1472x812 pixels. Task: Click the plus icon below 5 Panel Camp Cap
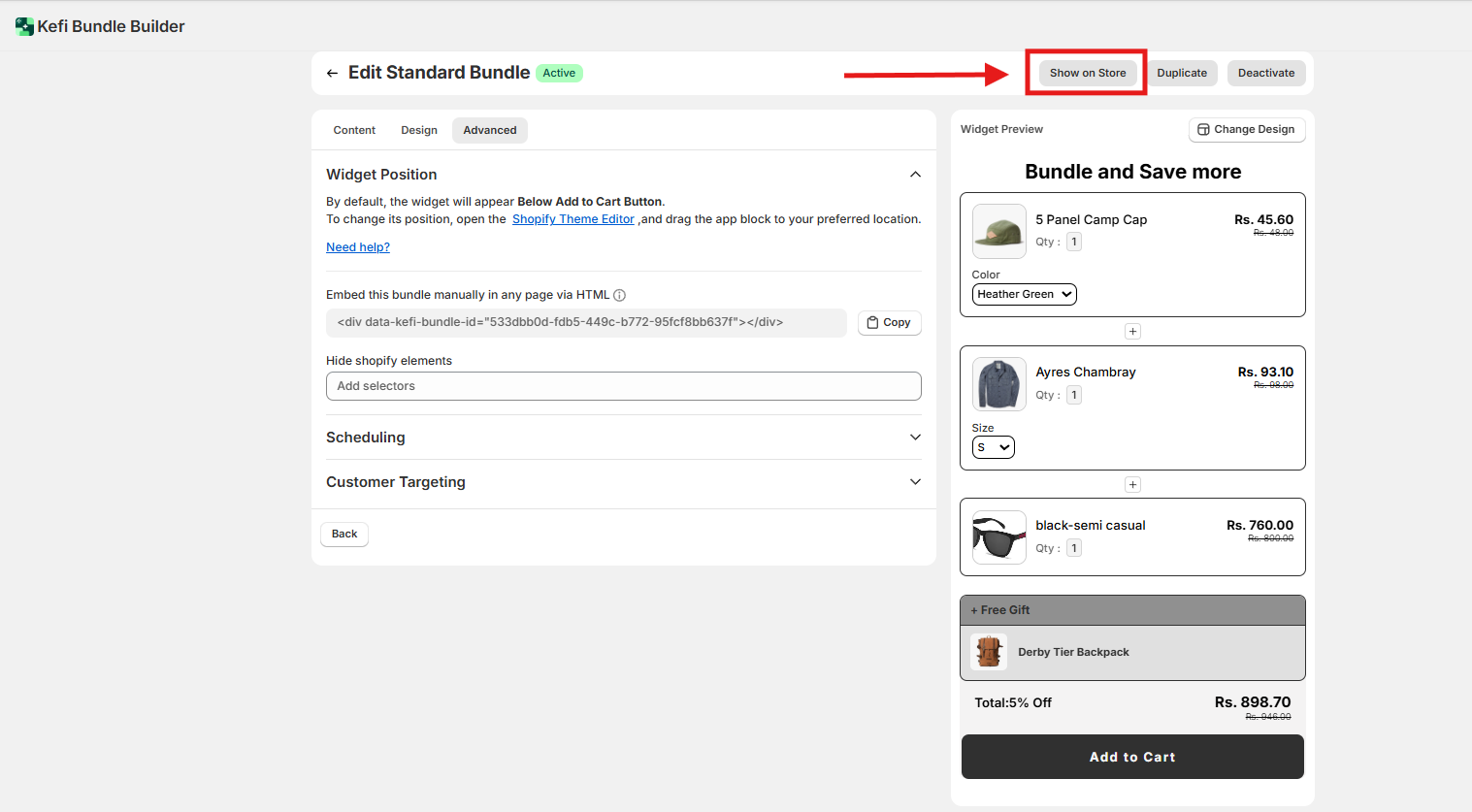[x=1132, y=332]
